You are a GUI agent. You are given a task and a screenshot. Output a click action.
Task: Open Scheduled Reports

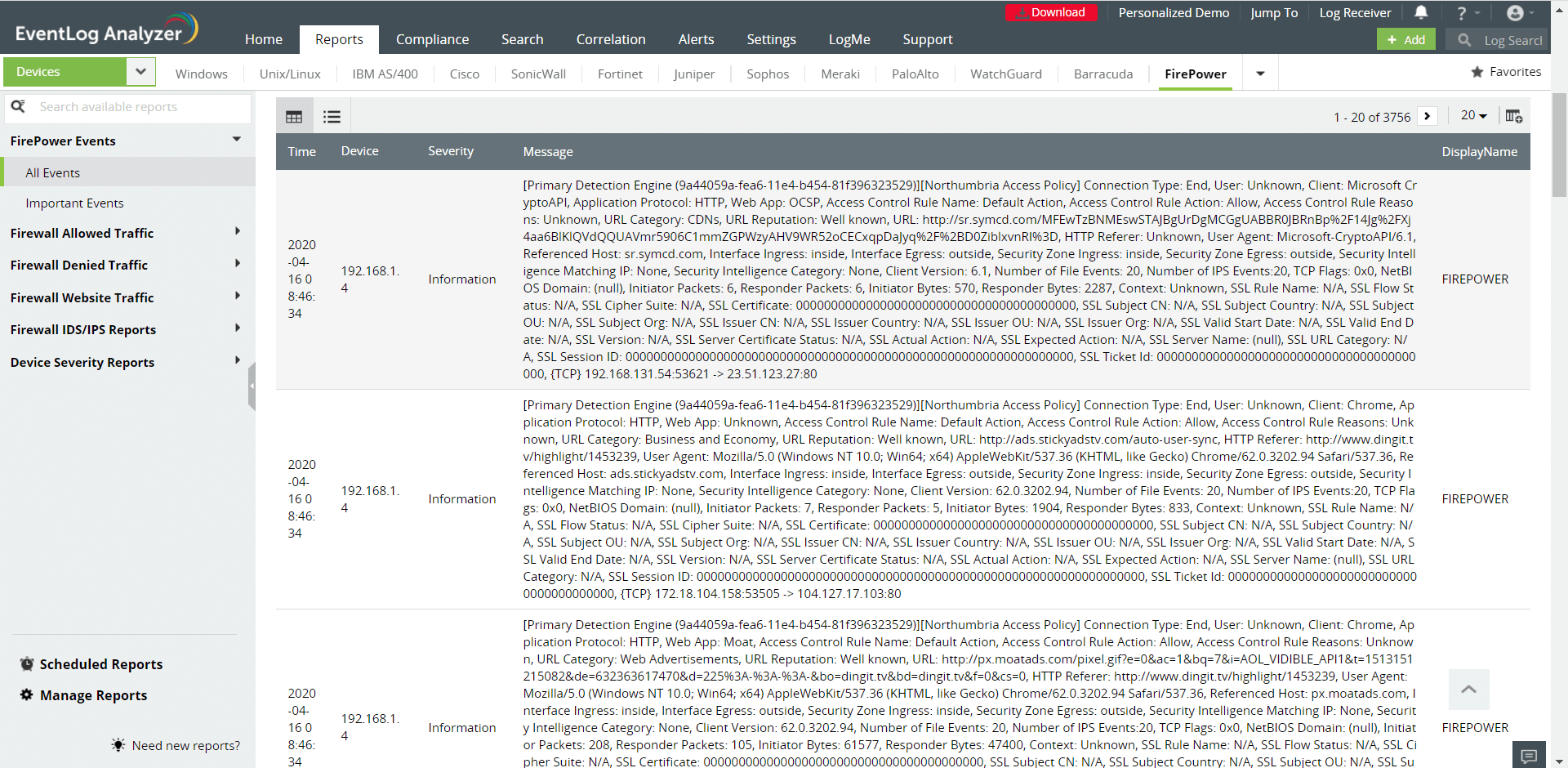(x=101, y=664)
